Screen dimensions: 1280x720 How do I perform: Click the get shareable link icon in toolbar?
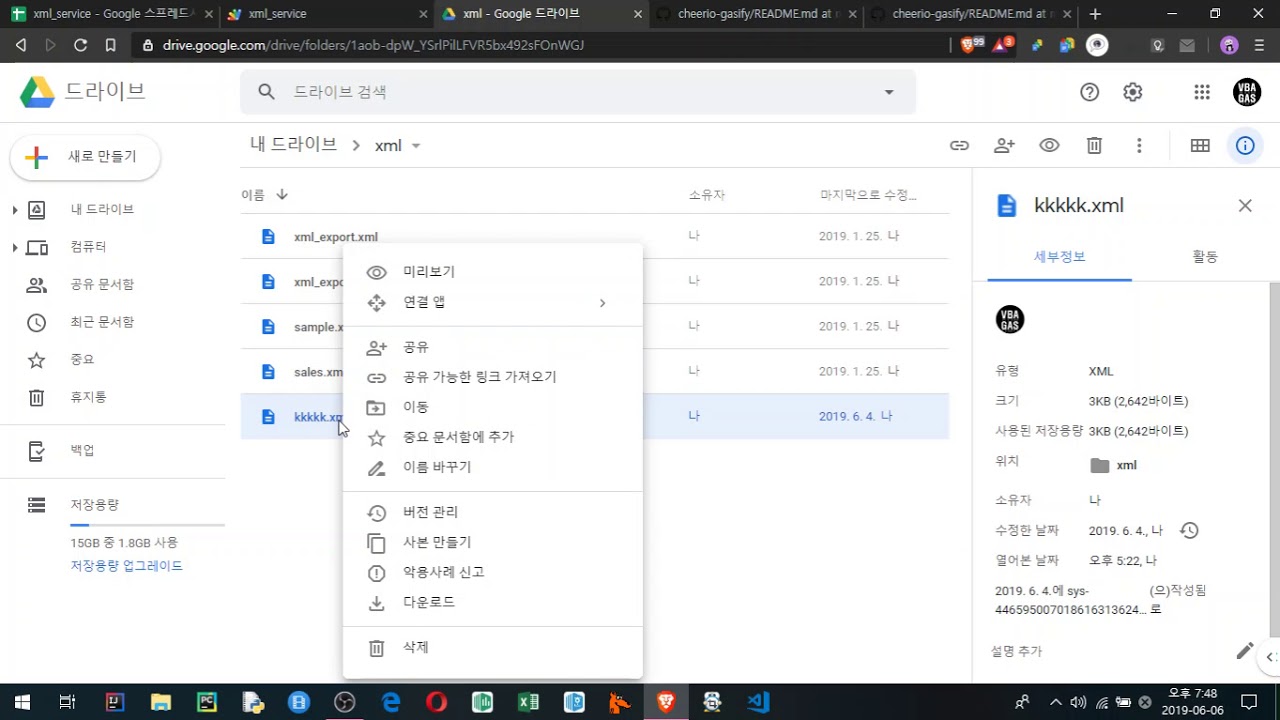coord(959,146)
